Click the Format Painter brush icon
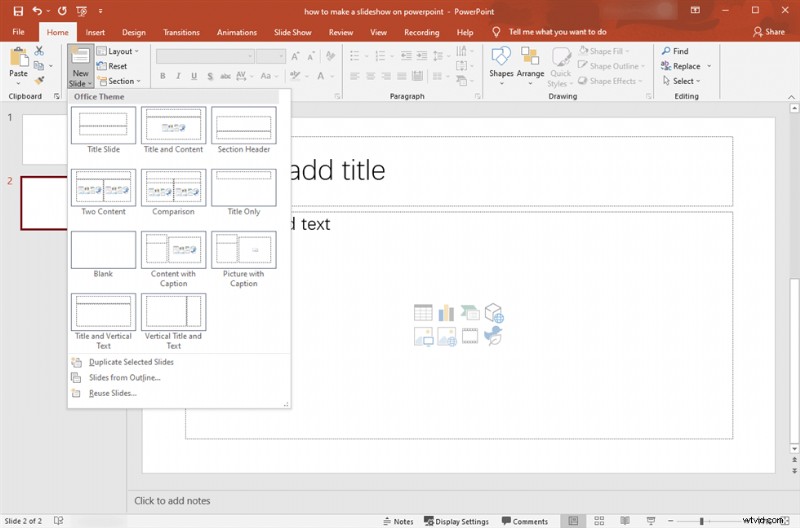 tap(39, 81)
